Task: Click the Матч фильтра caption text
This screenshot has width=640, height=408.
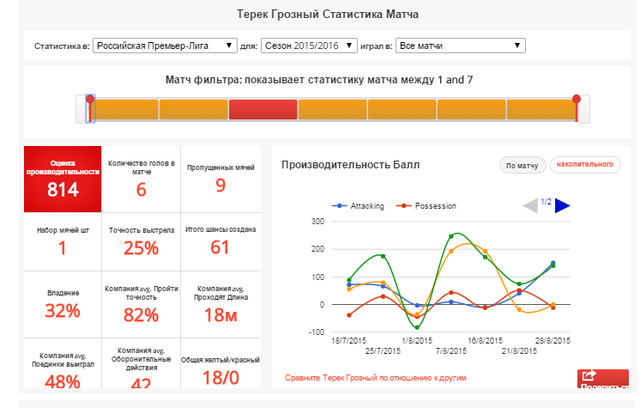Action: [319, 80]
